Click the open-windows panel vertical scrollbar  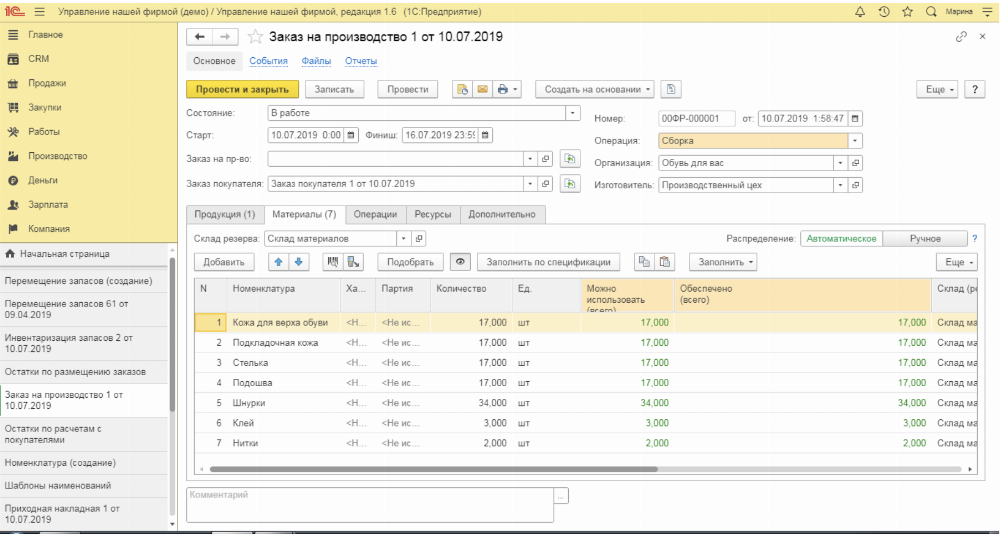[x=173, y=334]
